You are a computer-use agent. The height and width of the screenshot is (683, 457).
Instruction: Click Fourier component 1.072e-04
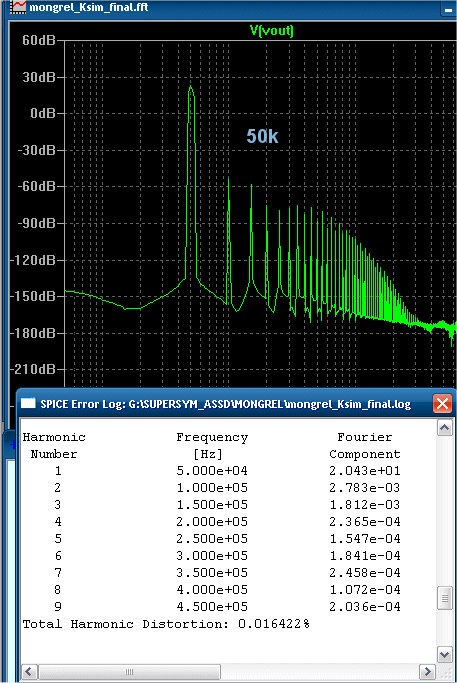click(365, 590)
